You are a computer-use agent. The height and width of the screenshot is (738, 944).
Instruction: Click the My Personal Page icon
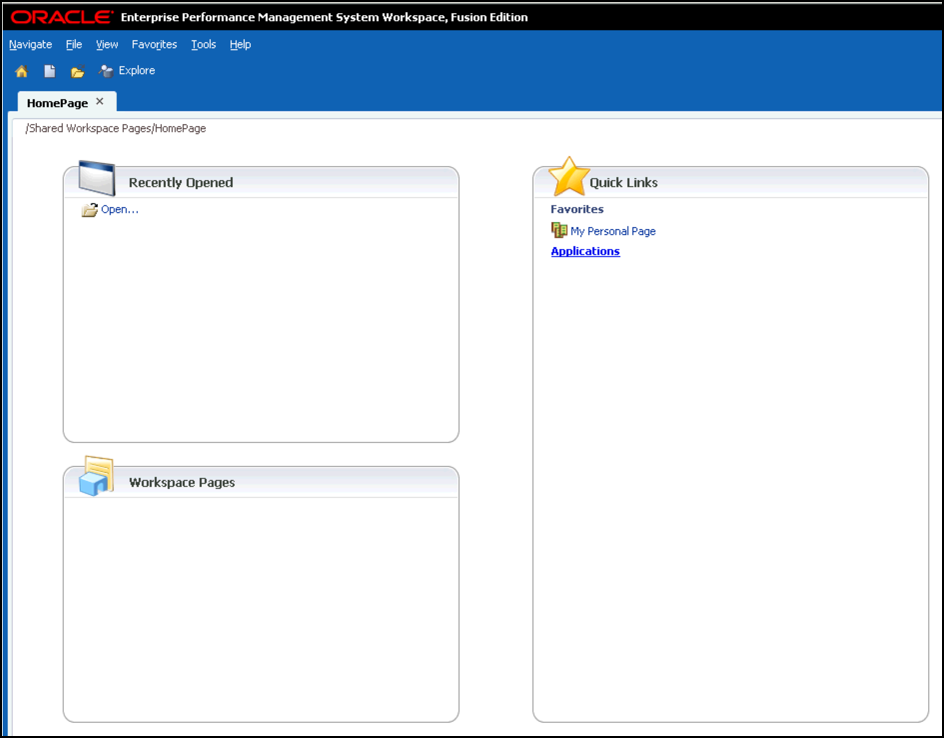(559, 230)
